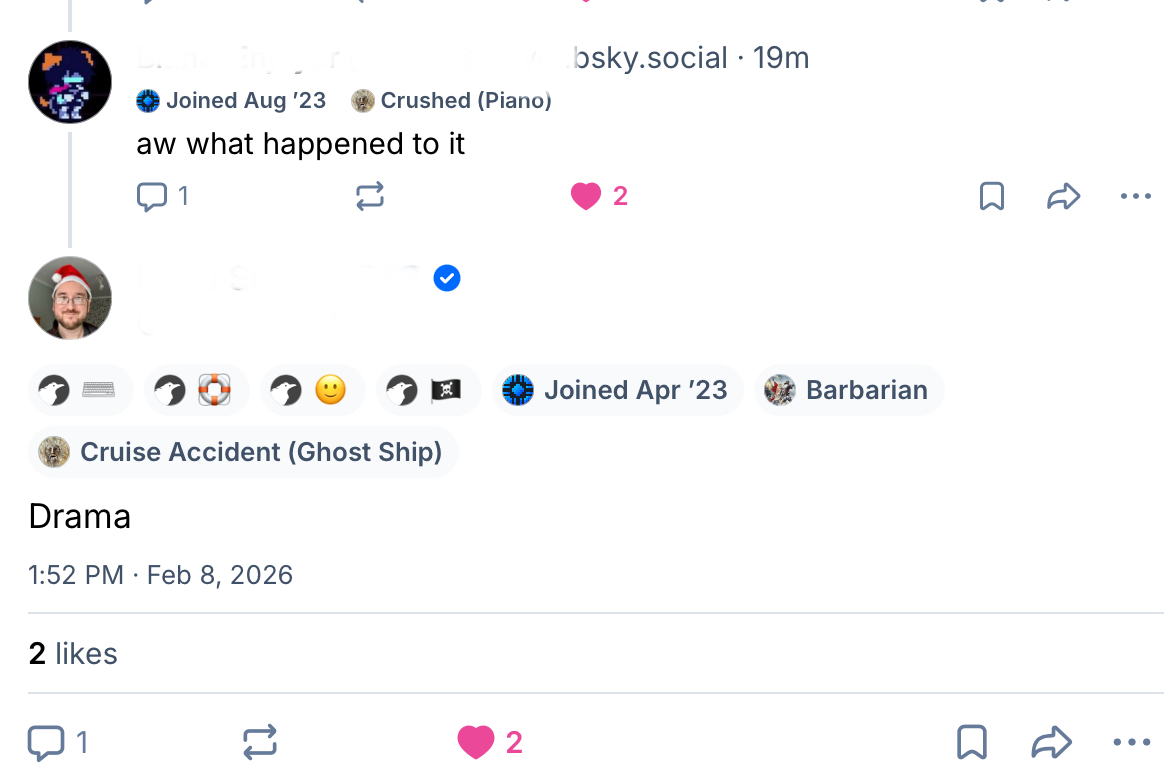
Task: Reply to the 'aw what happened' comment
Action: coord(151,196)
